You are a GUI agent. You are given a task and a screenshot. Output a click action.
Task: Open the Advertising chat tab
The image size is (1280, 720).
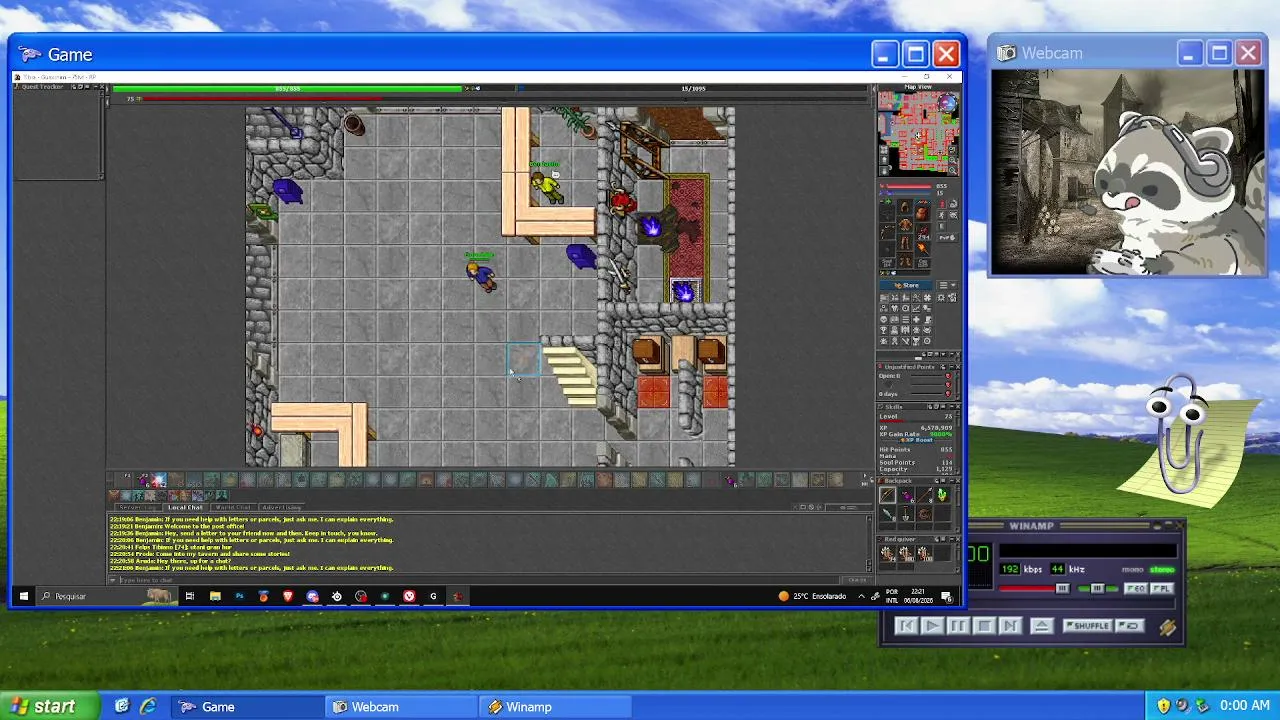tap(281, 507)
